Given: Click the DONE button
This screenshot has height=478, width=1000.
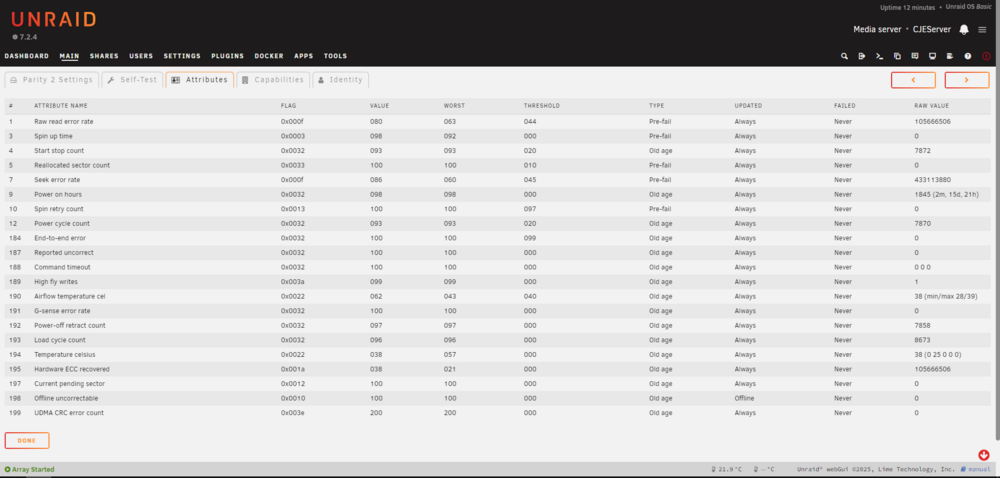Looking at the screenshot, I should [27, 440].
